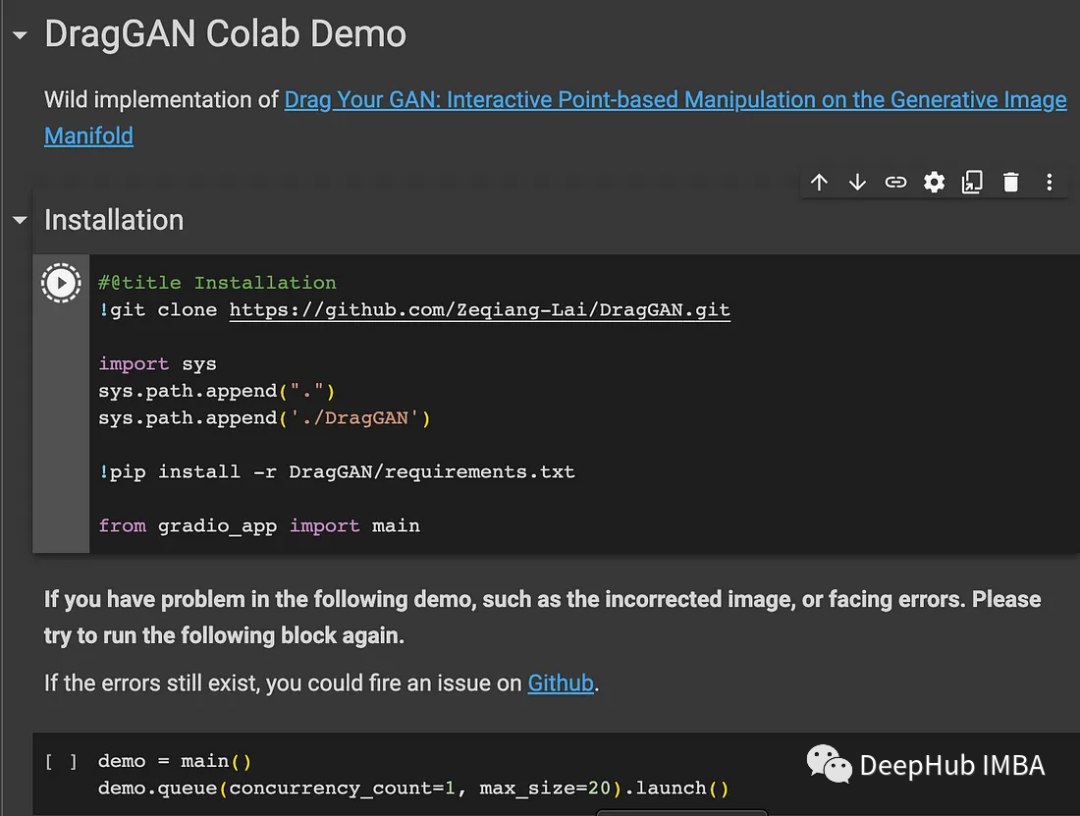Delete cell with trash icon
The height and width of the screenshot is (816, 1080).
click(x=1010, y=182)
